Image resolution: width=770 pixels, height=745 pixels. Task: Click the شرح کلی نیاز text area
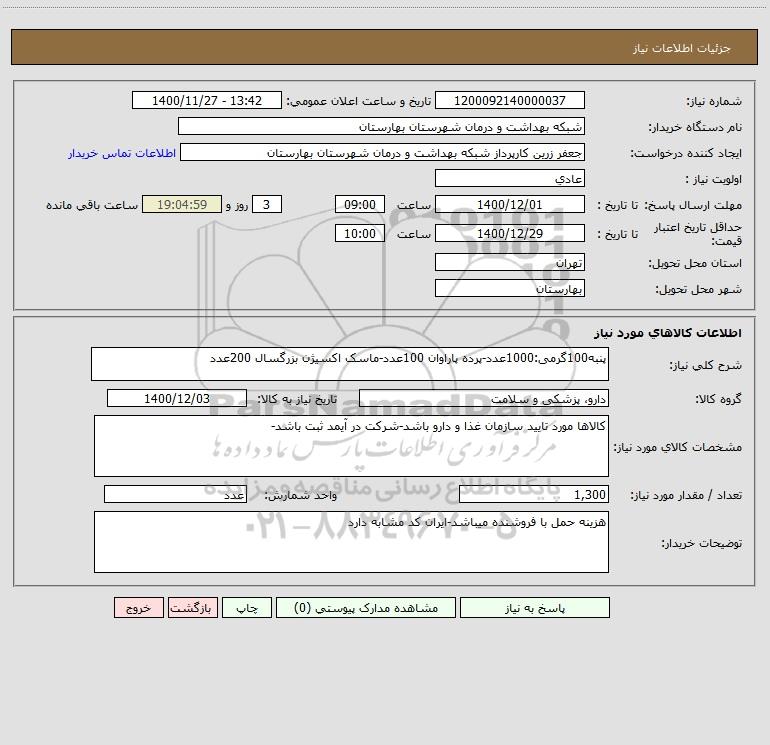[350, 364]
